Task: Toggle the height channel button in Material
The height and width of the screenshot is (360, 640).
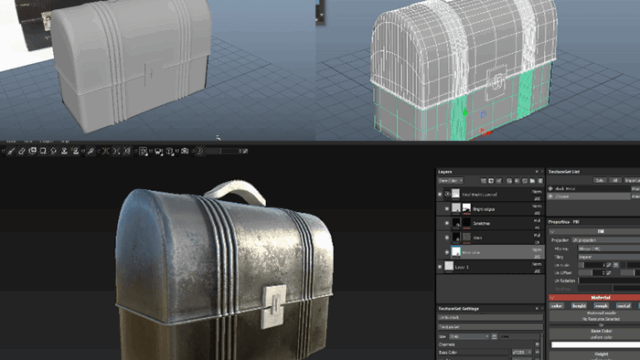Action: [x=579, y=305]
